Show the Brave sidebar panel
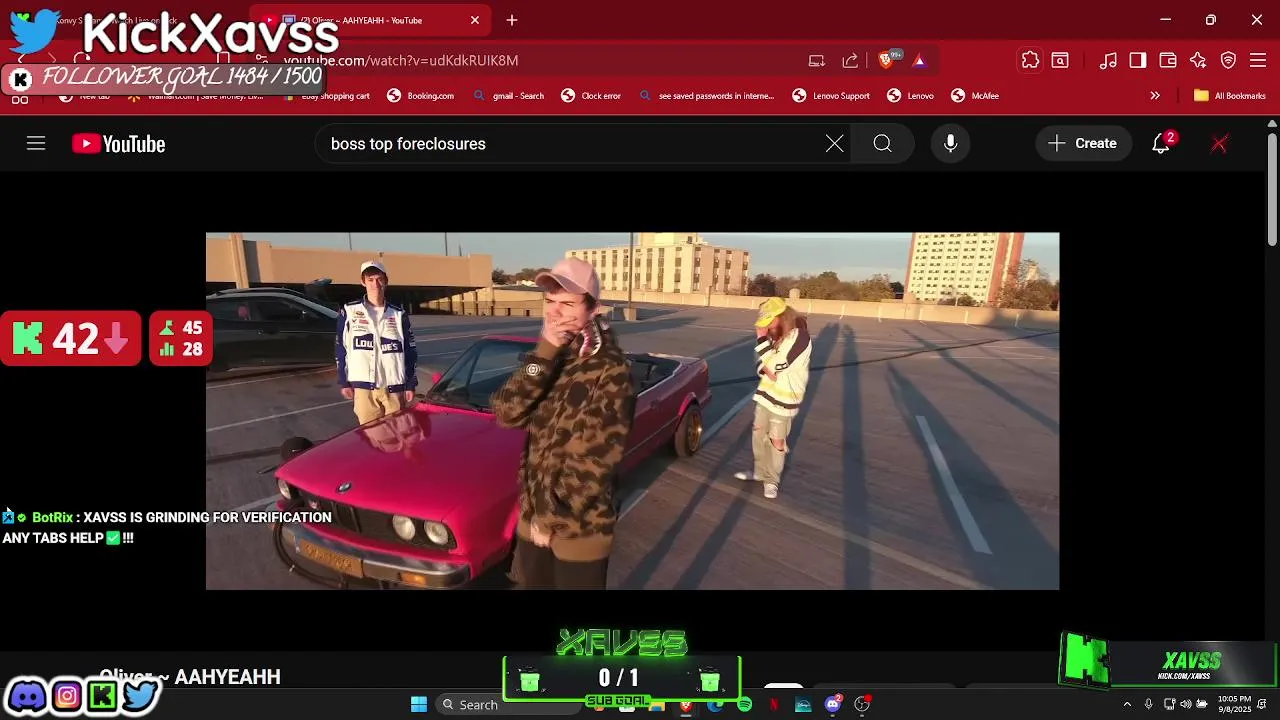The image size is (1280, 720). click(1138, 60)
